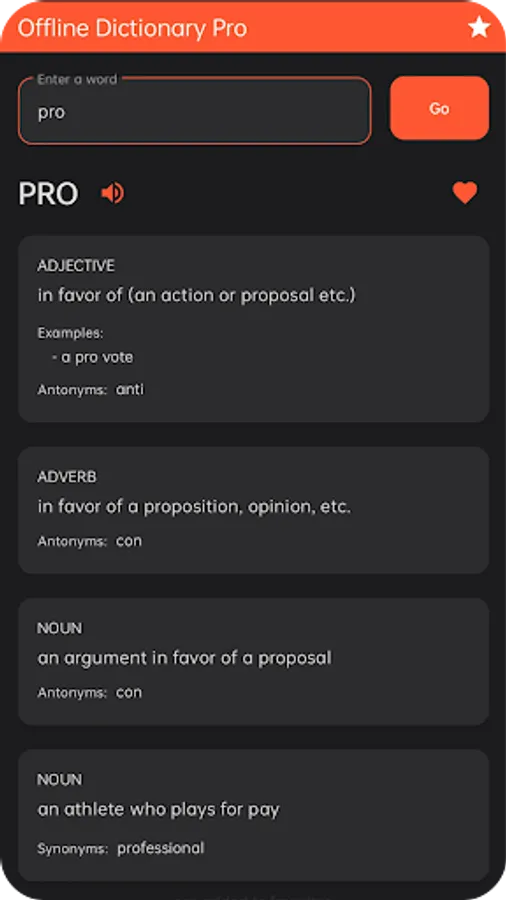Tap the ADVERB definition card
The width and height of the screenshot is (506, 900).
[x=254, y=510]
